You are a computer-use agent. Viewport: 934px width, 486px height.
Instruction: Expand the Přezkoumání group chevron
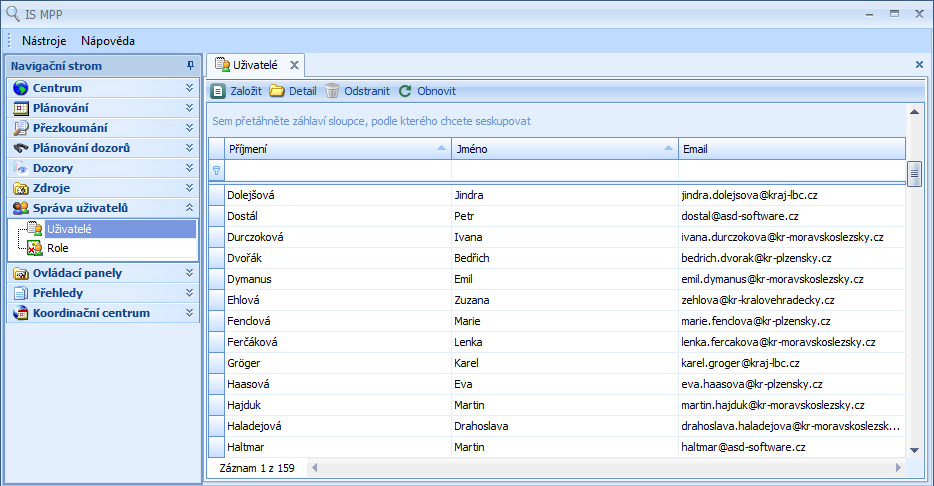coord(189,127)
